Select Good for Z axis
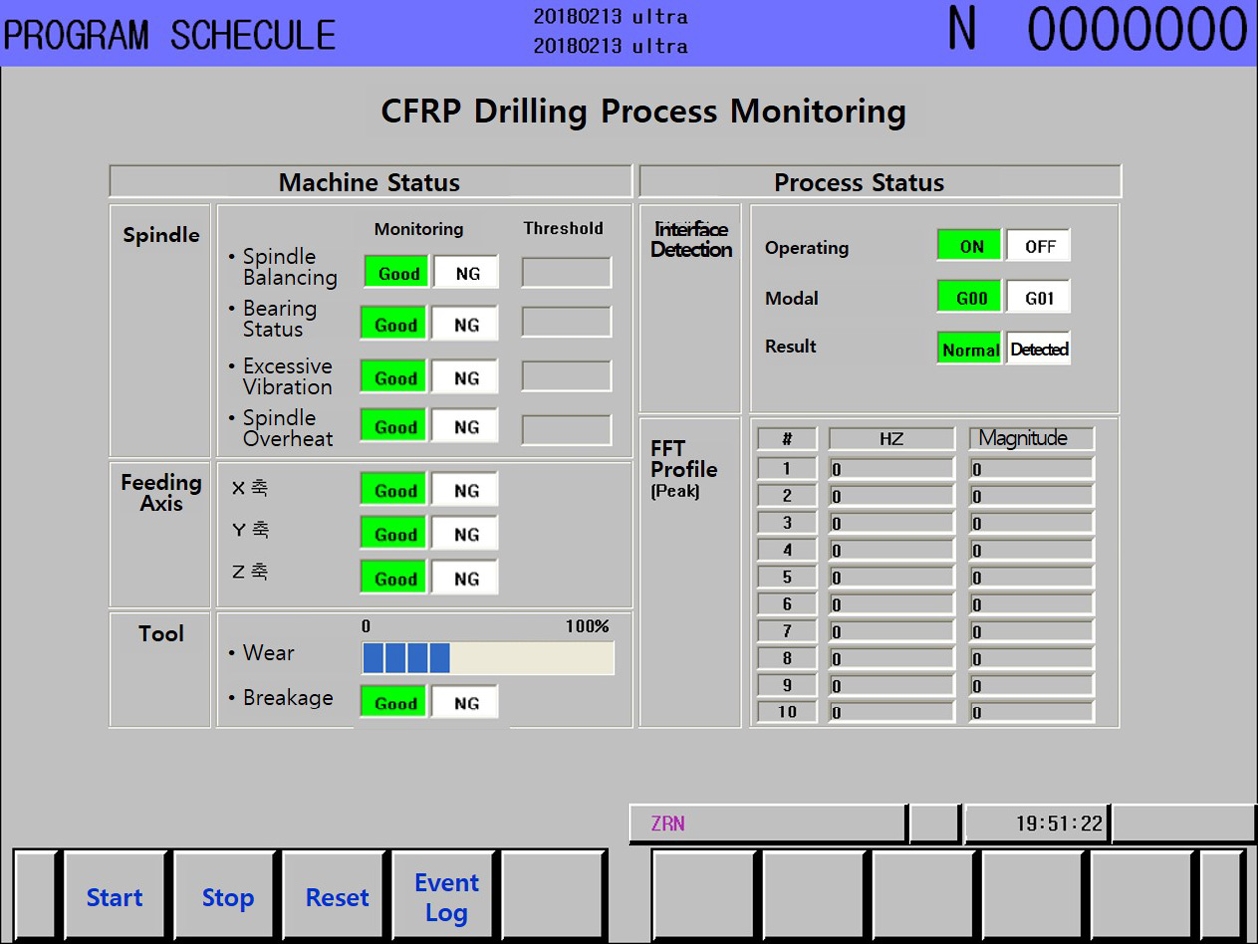Viewport: 1258px width, 944px height. pyautogui.click(x=395, y=579)
